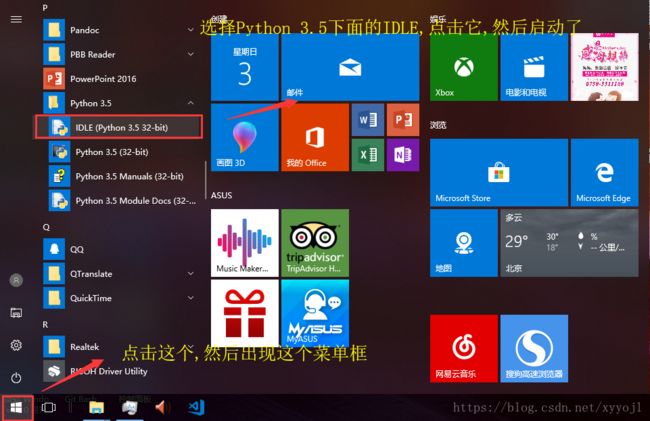Open Task View in the taskbar
The height and width of the screenshot is (421, 650).
(x=49, y=408)
